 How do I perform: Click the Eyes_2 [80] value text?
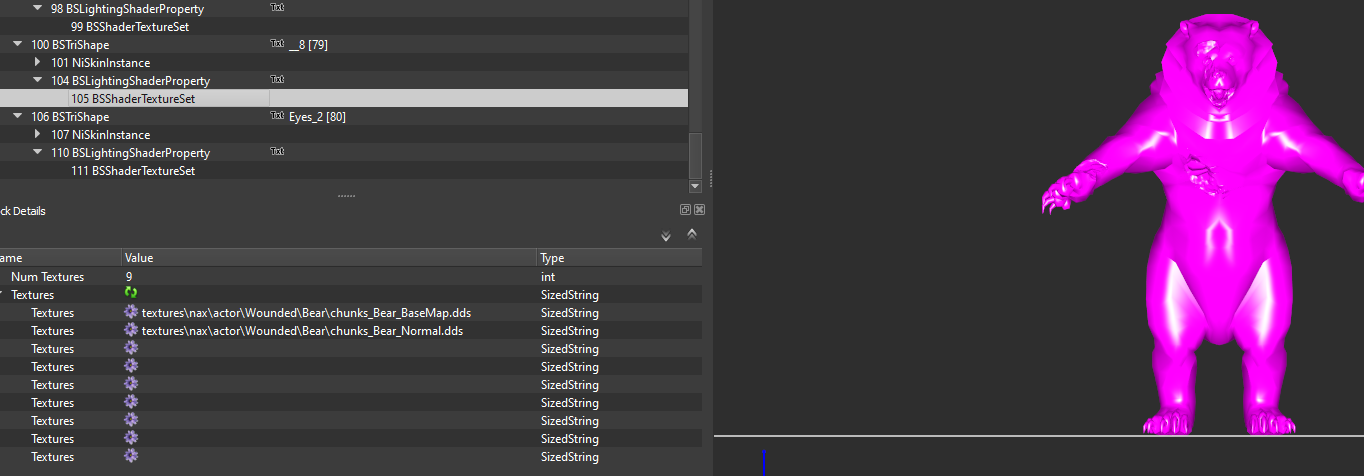pos(318,117)
